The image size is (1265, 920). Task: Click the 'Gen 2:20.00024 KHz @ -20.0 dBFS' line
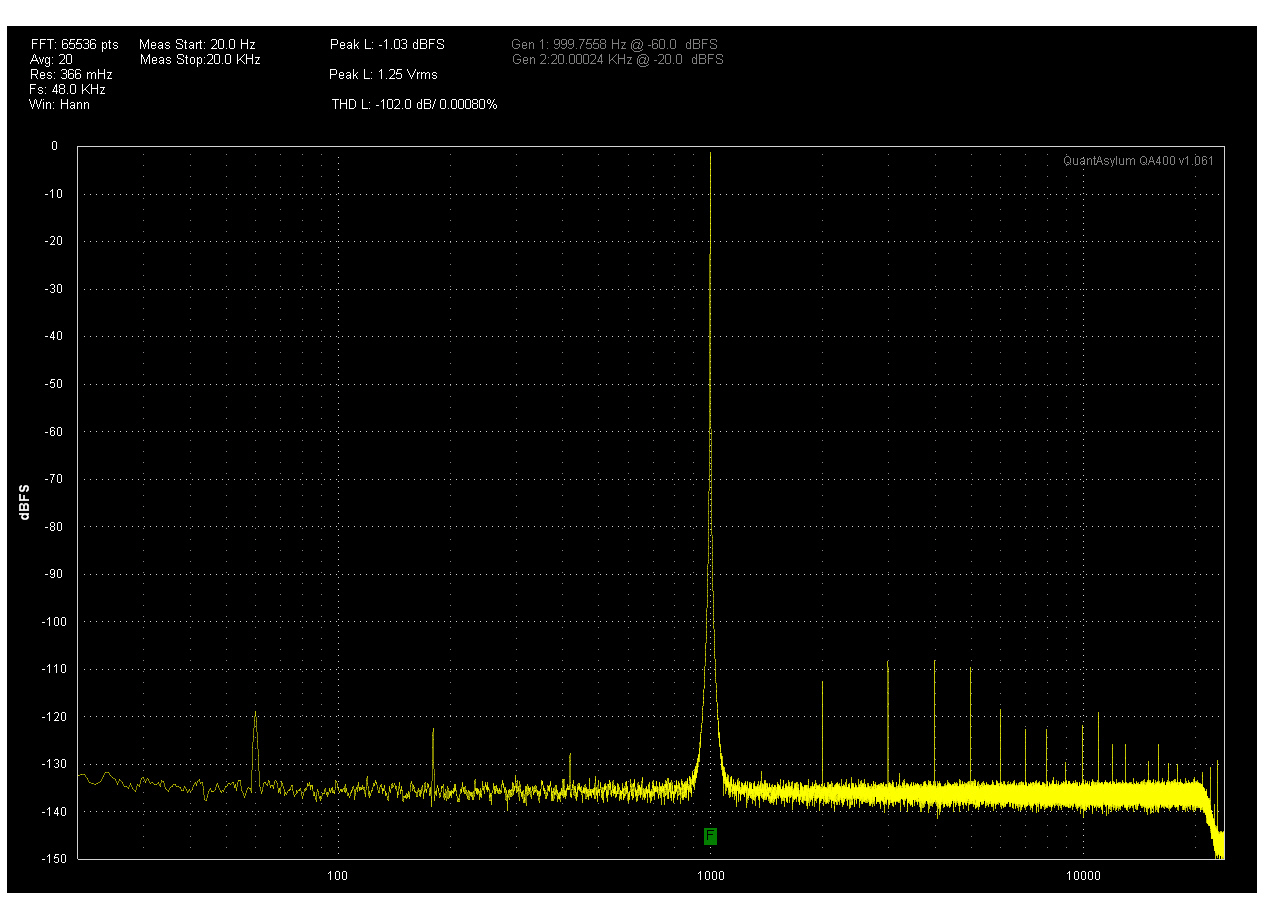[x=617, y=60]
